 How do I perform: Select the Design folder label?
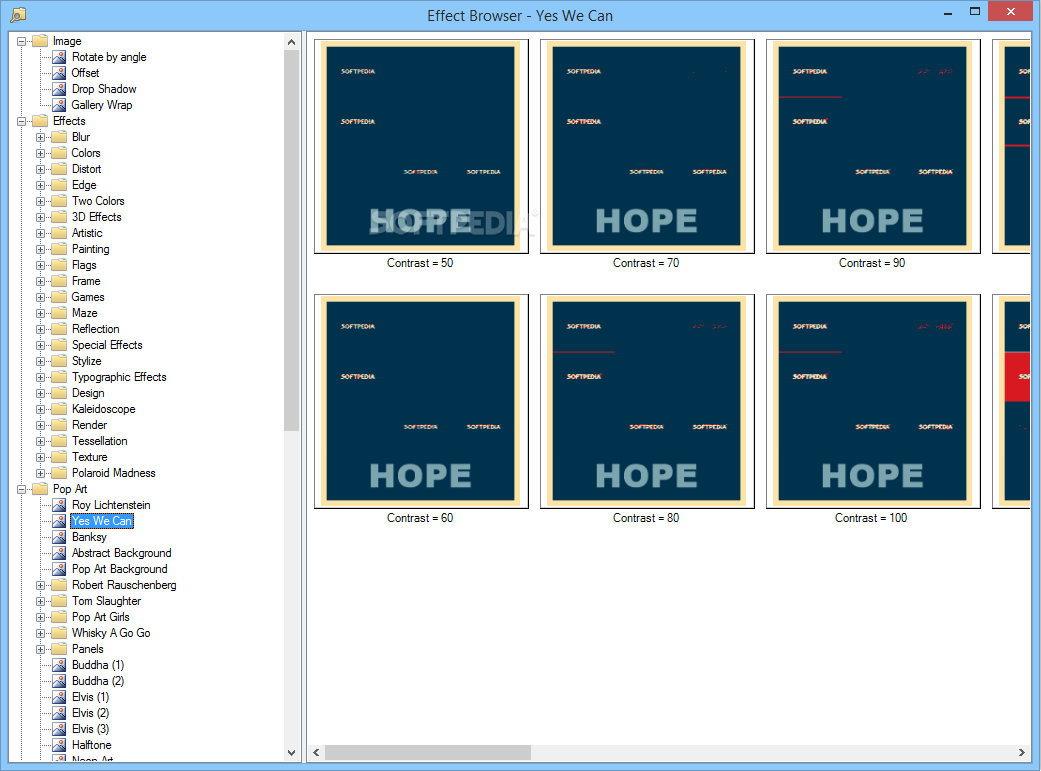88,392
